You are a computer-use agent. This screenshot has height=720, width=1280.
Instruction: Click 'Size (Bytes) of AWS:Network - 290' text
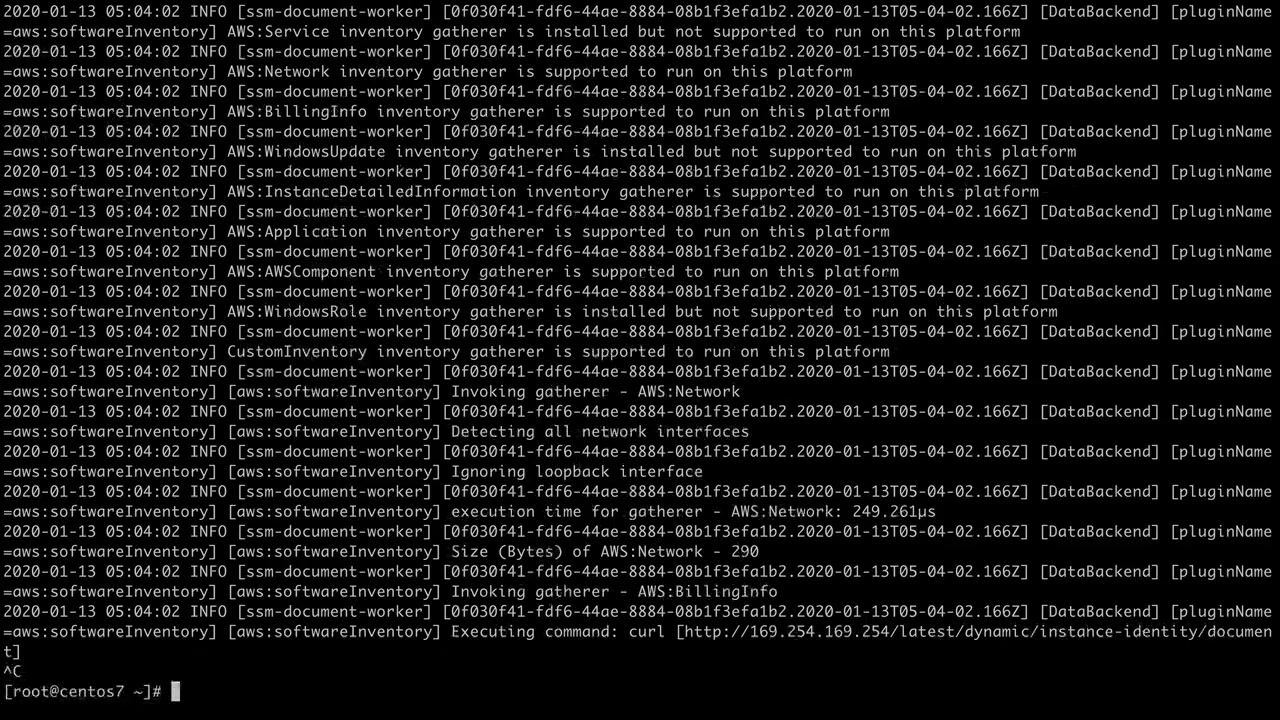pos(605,551)
